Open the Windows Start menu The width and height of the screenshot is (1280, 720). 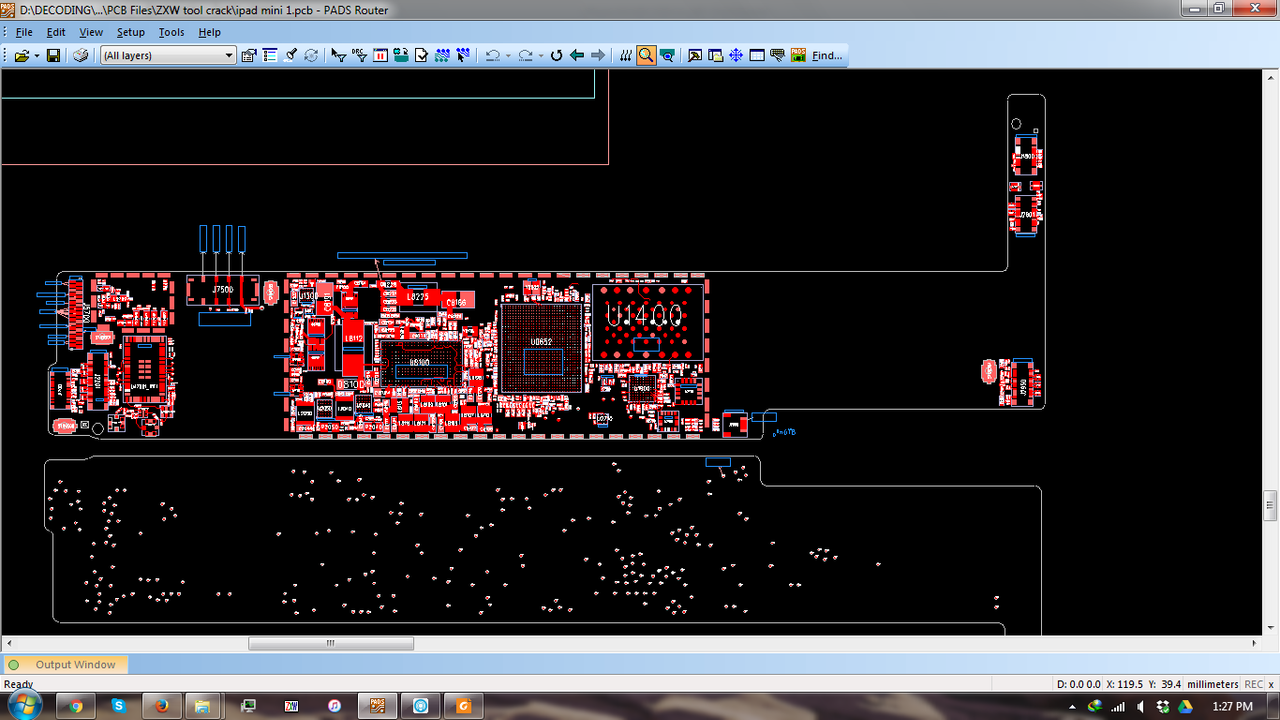(25, 703)
